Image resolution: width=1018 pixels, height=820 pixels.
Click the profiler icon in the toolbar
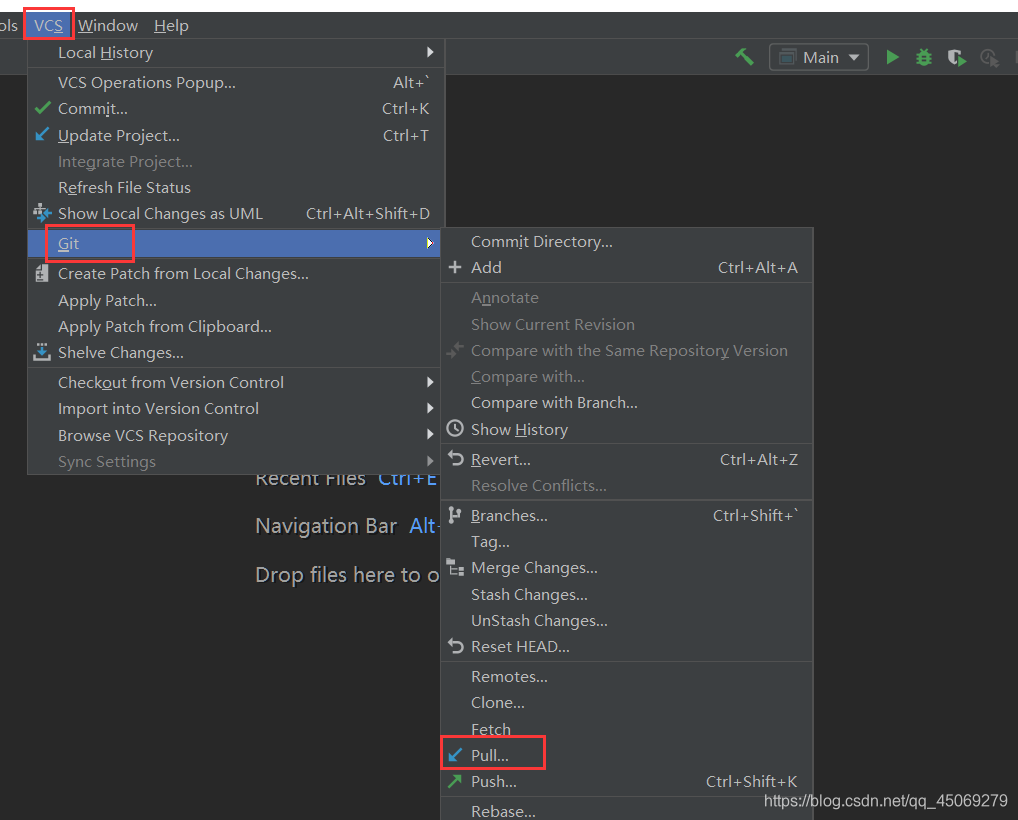989,58
